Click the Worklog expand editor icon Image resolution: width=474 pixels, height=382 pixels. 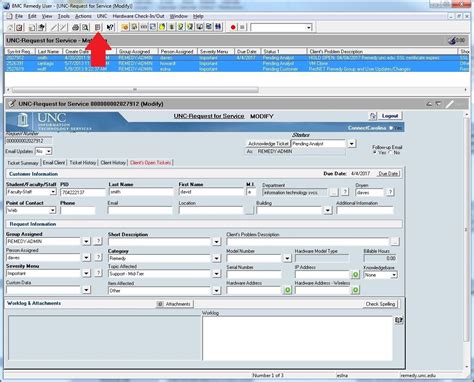tap(399, 320)
